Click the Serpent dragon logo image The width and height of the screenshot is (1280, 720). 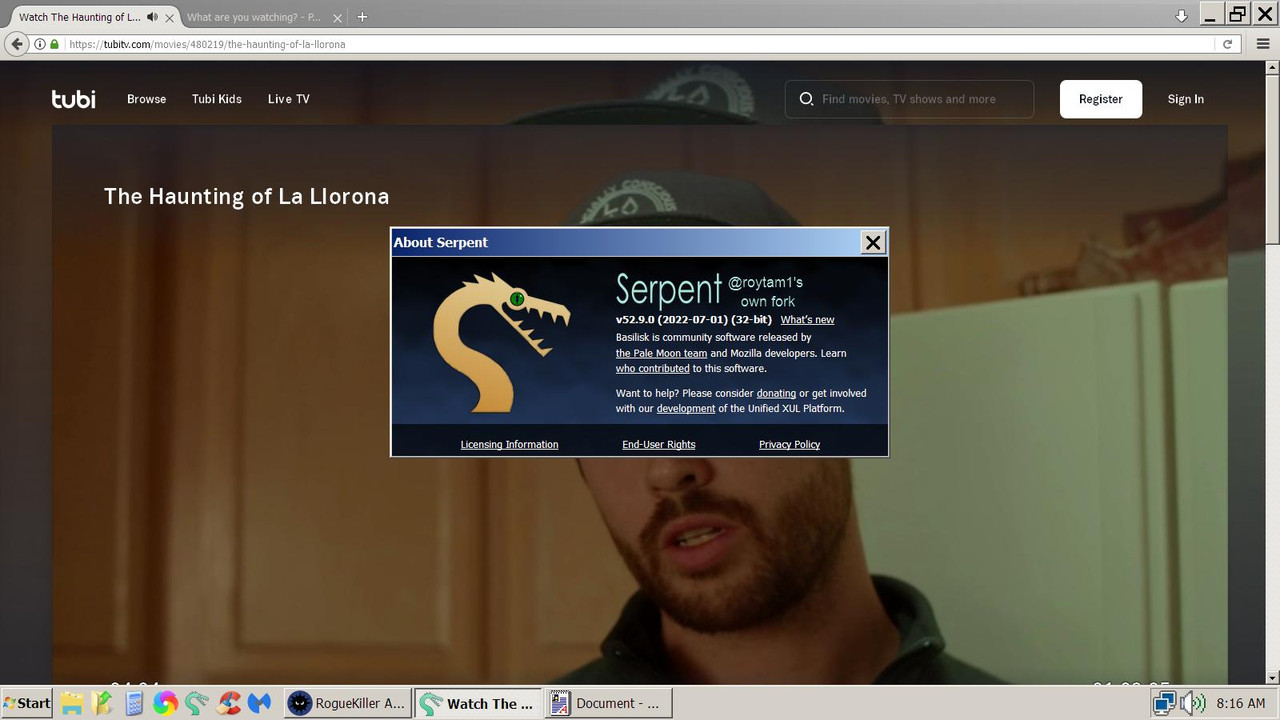pos(500,341)
